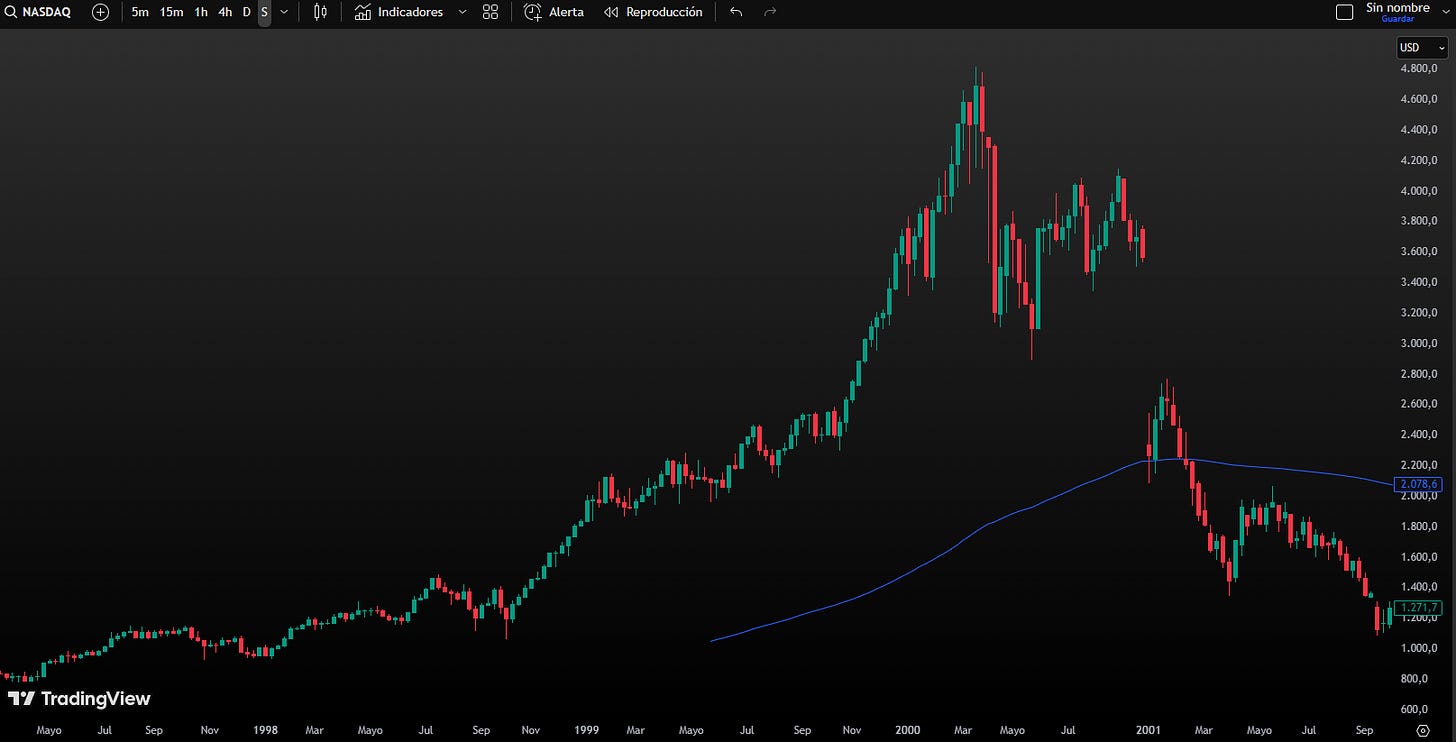Create an Alerta
Image resolution: width=1456 pixels, height=742 pixels.
coord(555,12)
